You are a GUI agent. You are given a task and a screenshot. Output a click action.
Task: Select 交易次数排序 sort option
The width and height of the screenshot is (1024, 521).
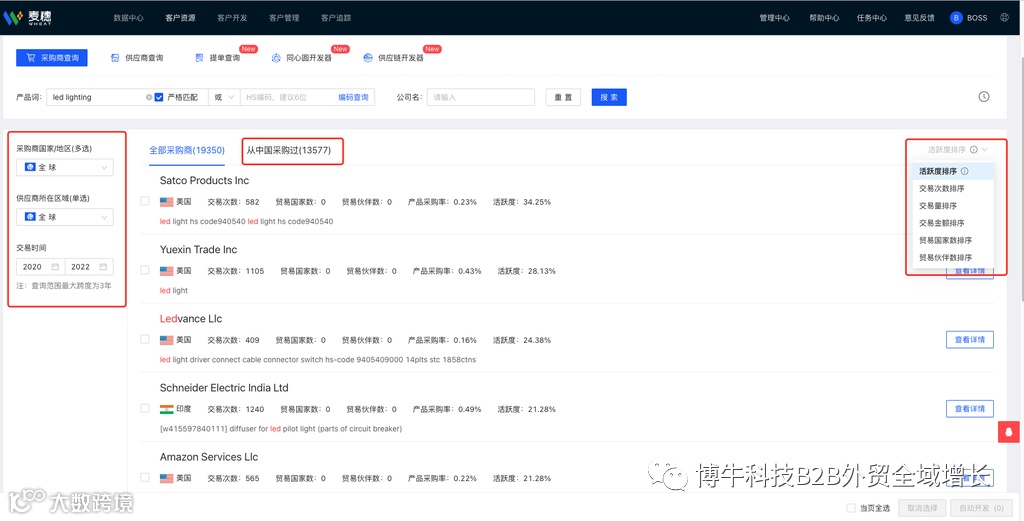click(x=953, y=188)
